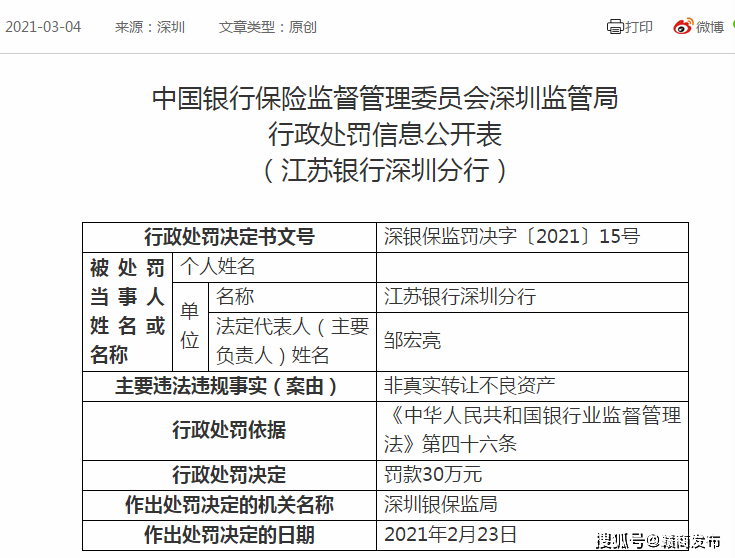Click the cell 行政处罚决定
Image resolution: width=735 pixels, height=558 pixels.
pos(229,475)
